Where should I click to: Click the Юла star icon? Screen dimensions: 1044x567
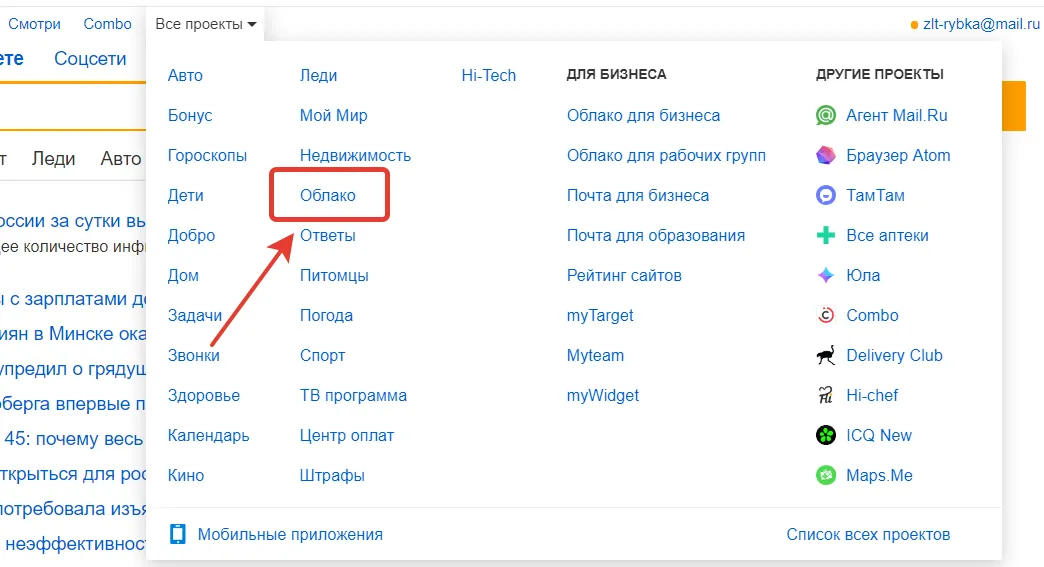coord(826,275)
